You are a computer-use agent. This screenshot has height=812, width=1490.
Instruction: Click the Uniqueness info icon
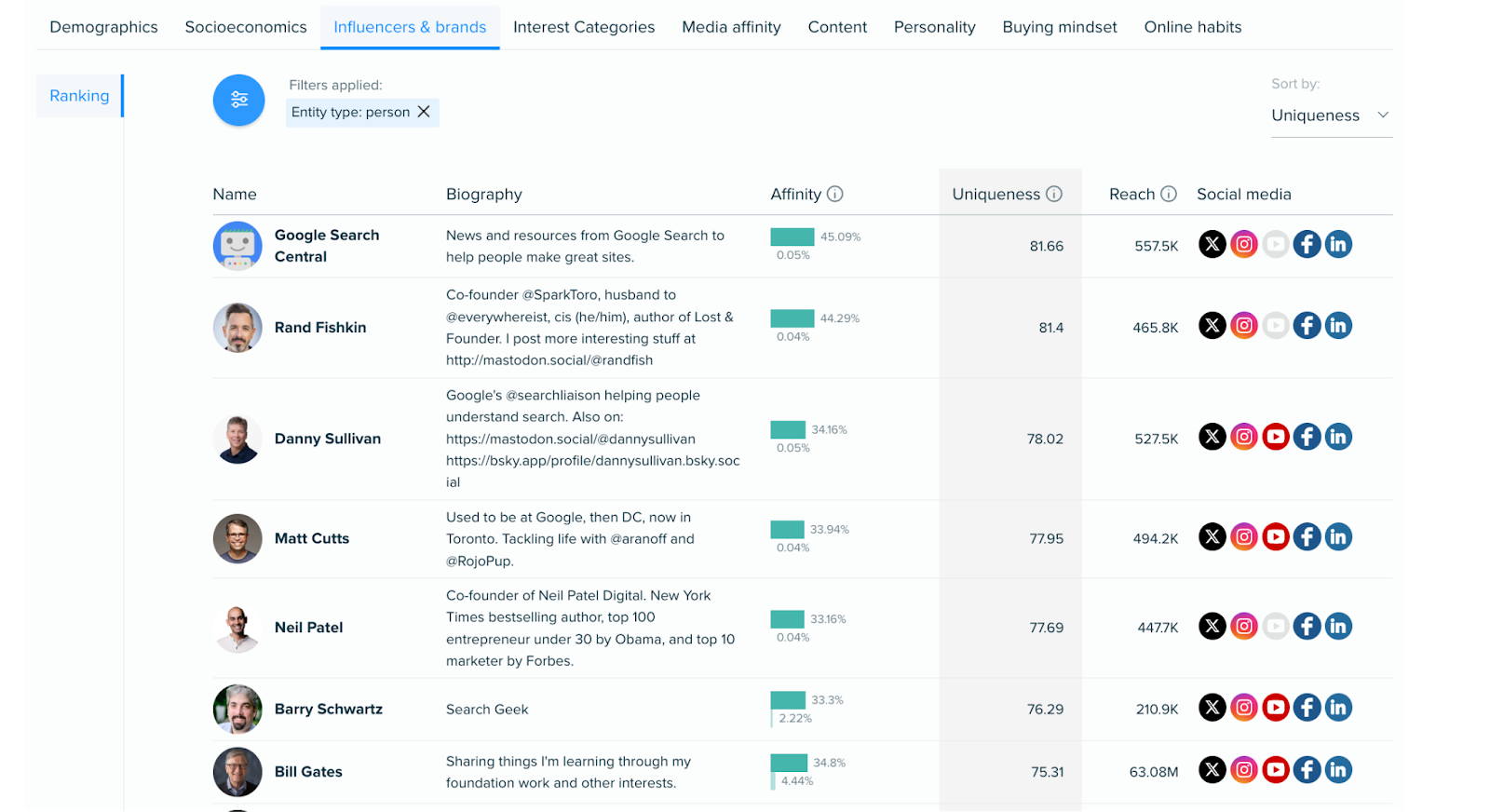1054,194
